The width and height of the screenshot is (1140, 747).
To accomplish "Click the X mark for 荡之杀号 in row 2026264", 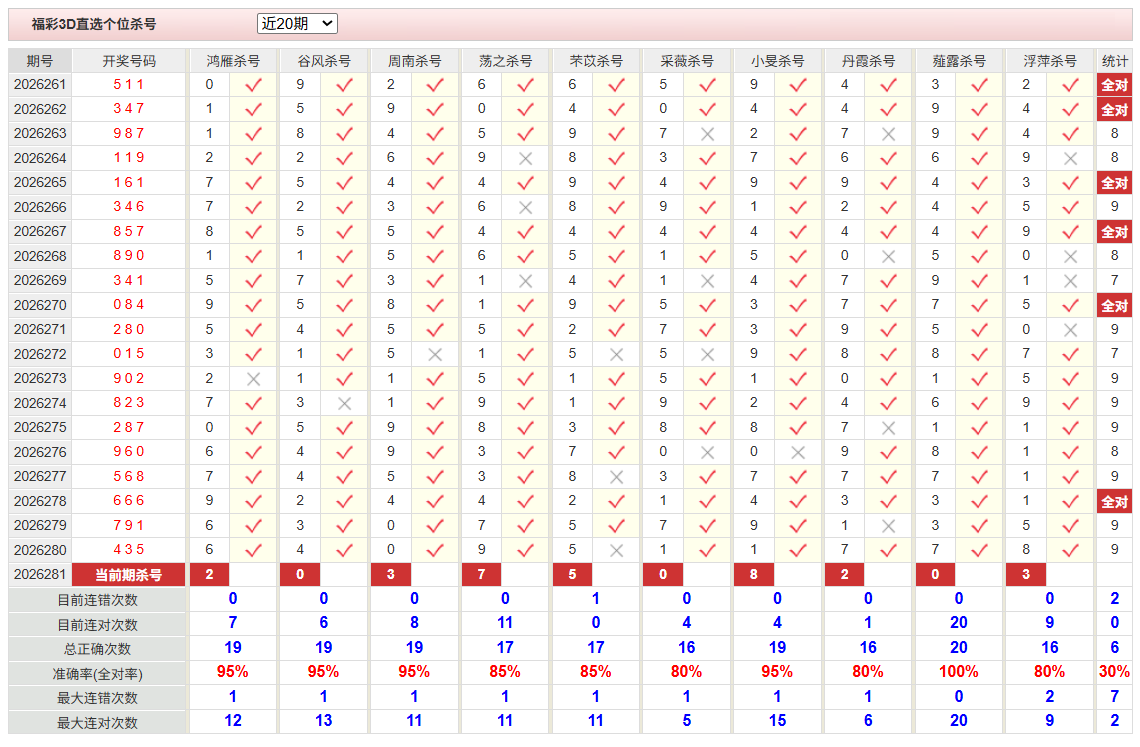I will tap(526, 159).
